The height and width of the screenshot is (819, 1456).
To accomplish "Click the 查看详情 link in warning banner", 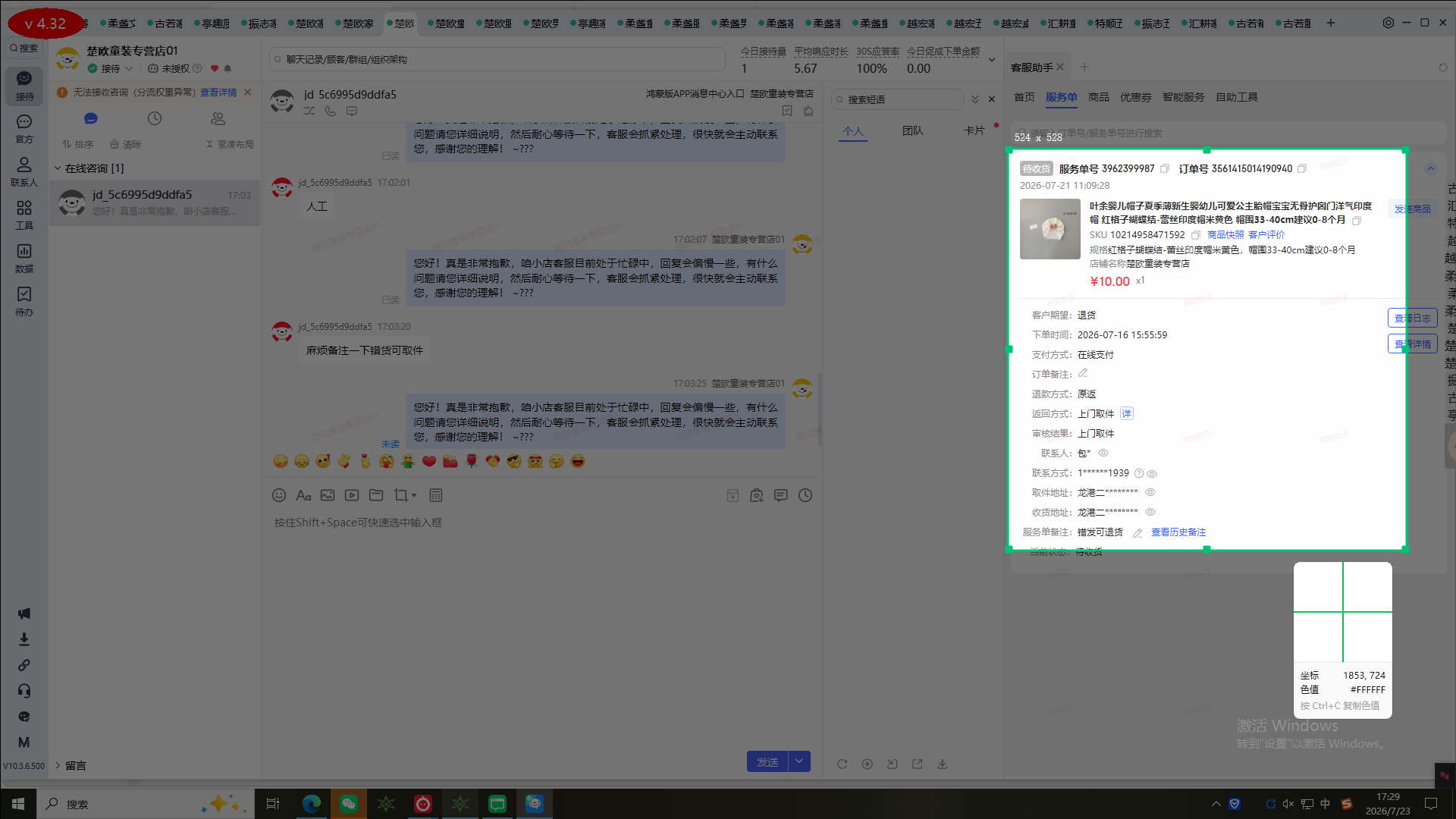I will pyautogui.click(x=218, y=93).
